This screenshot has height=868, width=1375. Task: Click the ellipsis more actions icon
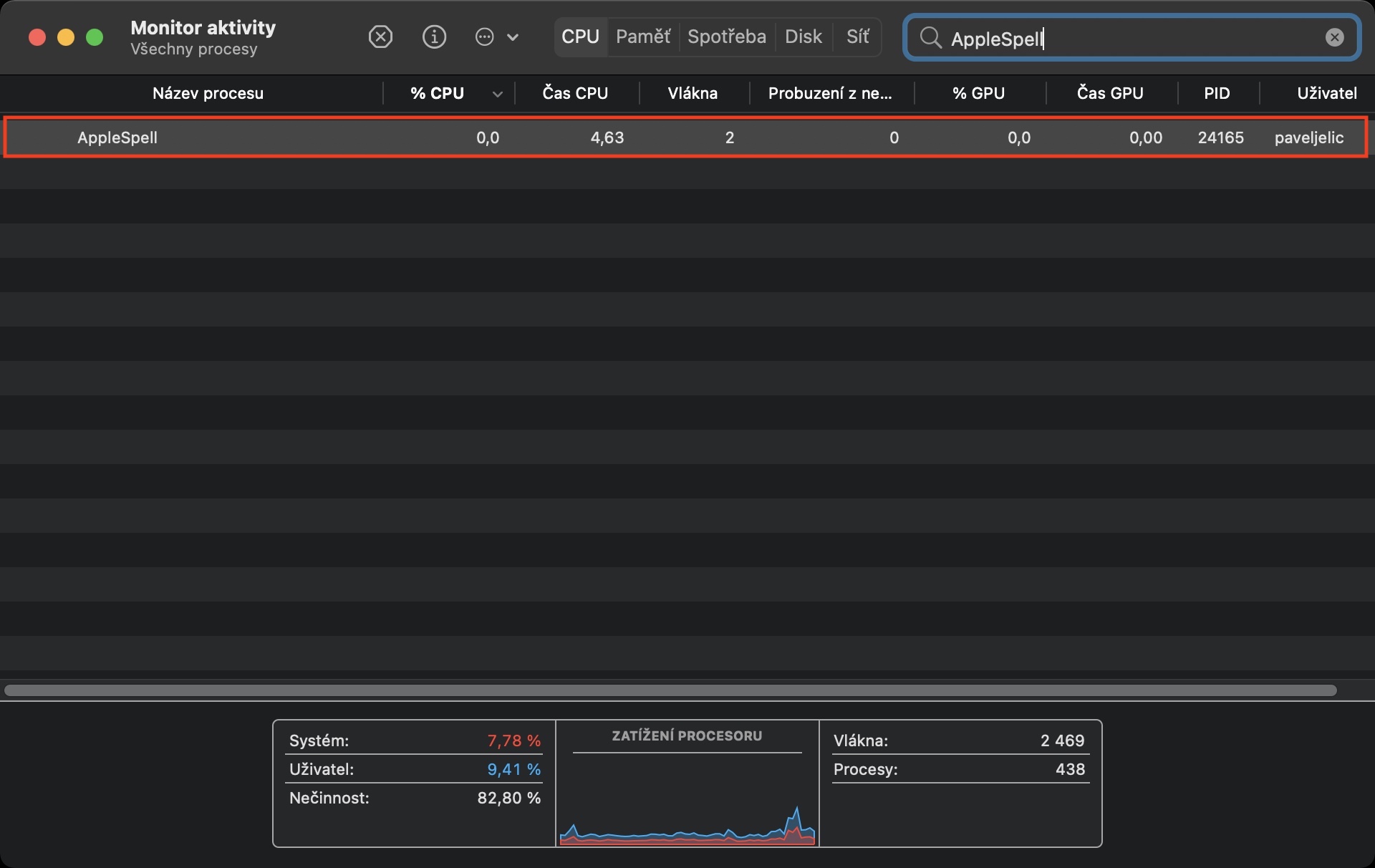tap(485, 37)
